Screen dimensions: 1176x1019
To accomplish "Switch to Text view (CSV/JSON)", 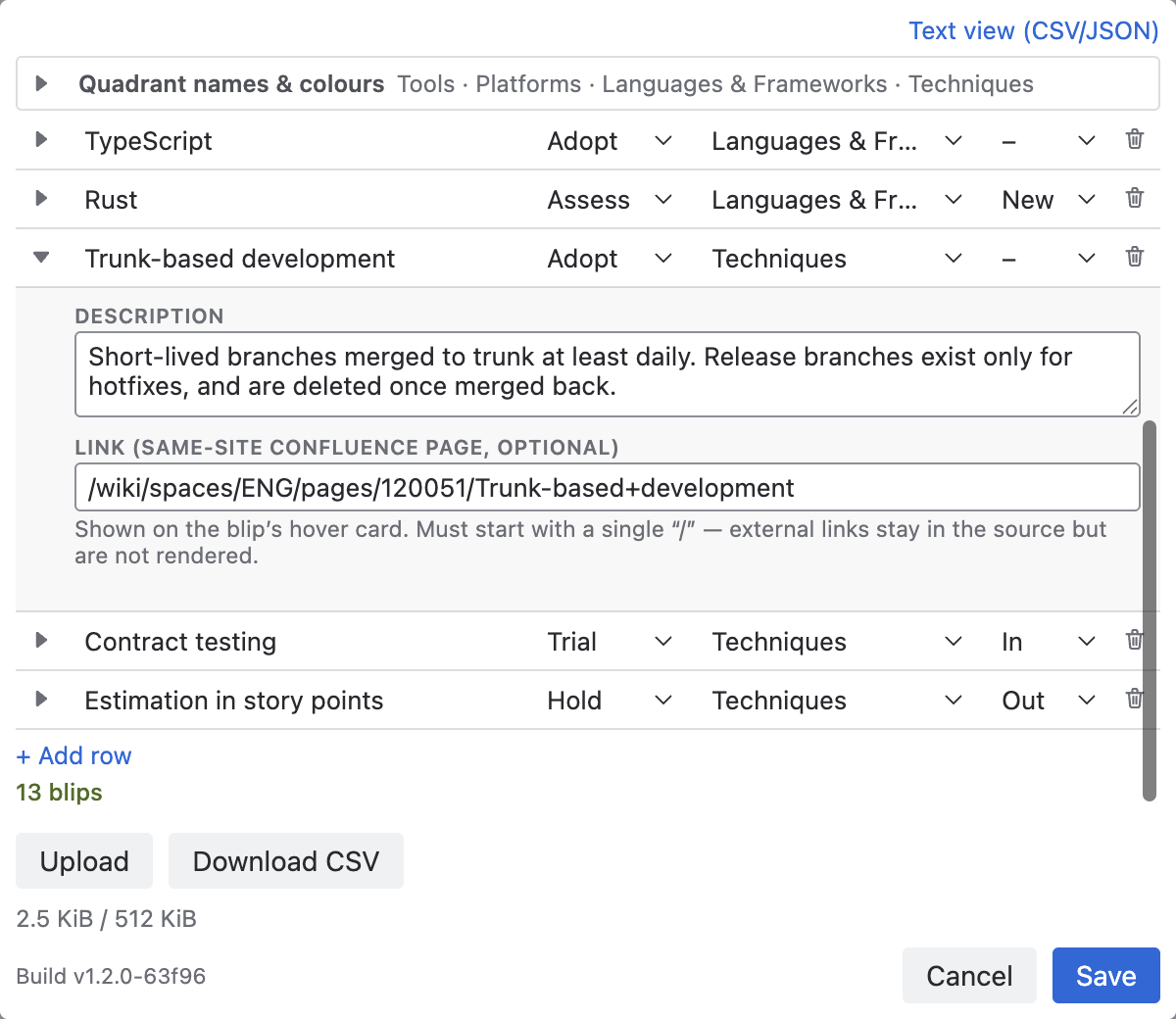I will 1034,30.
